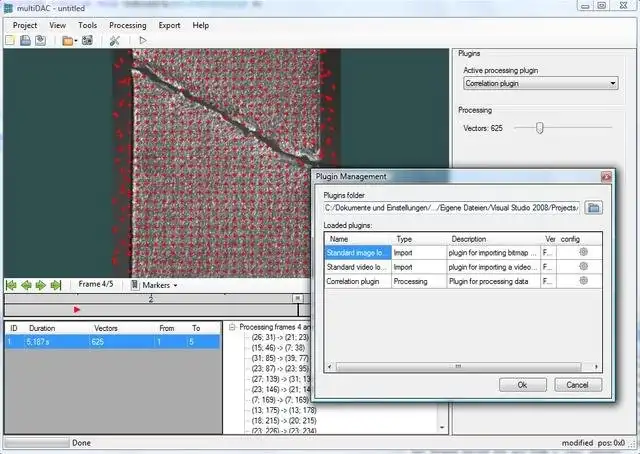Image resolution: width=640 pixels, height=454 pixels.
Task: Go to the previous frame
Action: pyautogui.click(x=26, y=285)
